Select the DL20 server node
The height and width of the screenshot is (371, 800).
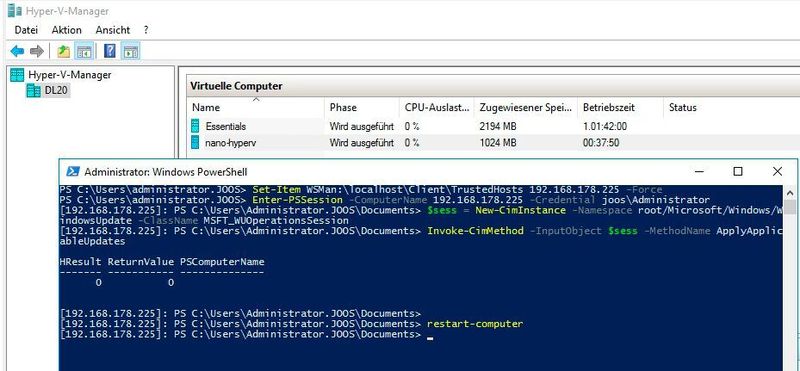[x=56, y=91]
